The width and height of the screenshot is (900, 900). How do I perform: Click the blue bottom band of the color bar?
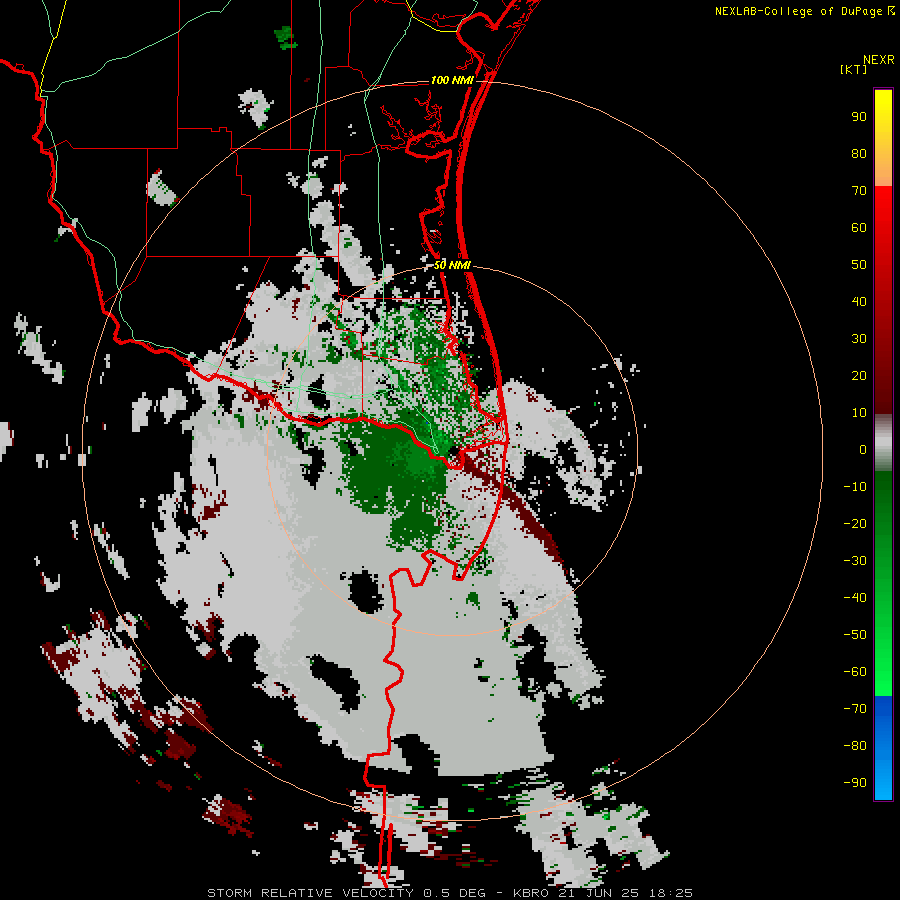883,748
